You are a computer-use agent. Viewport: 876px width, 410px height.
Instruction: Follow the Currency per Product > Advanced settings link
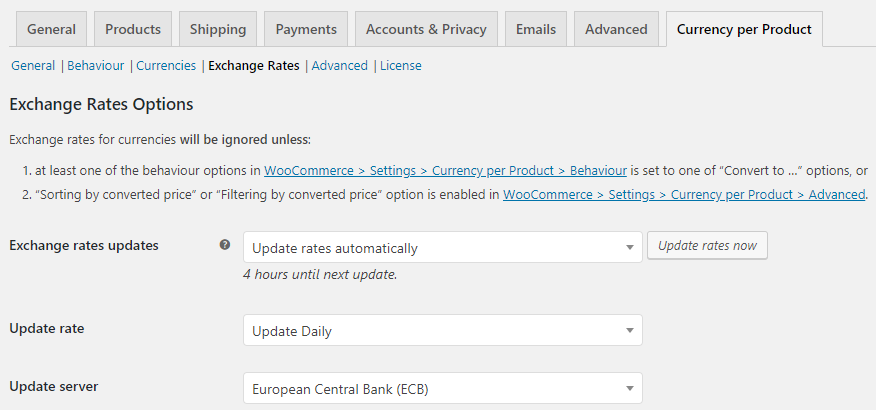click(x=684, y=194)
